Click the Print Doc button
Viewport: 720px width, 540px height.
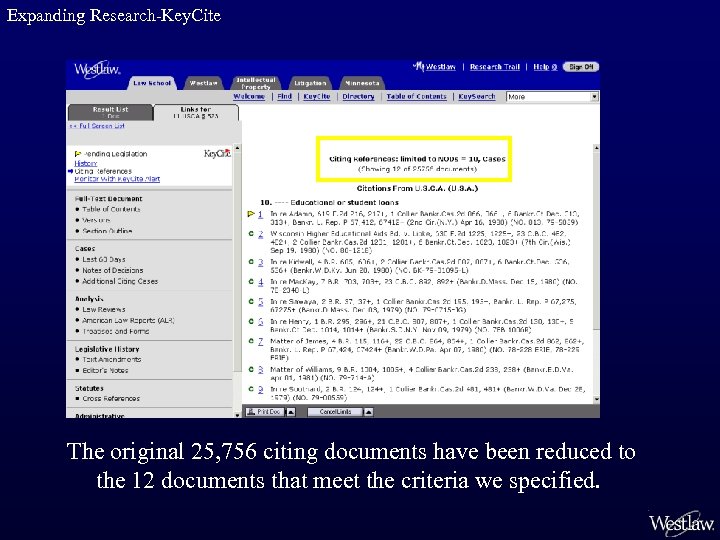pos(264,412)
